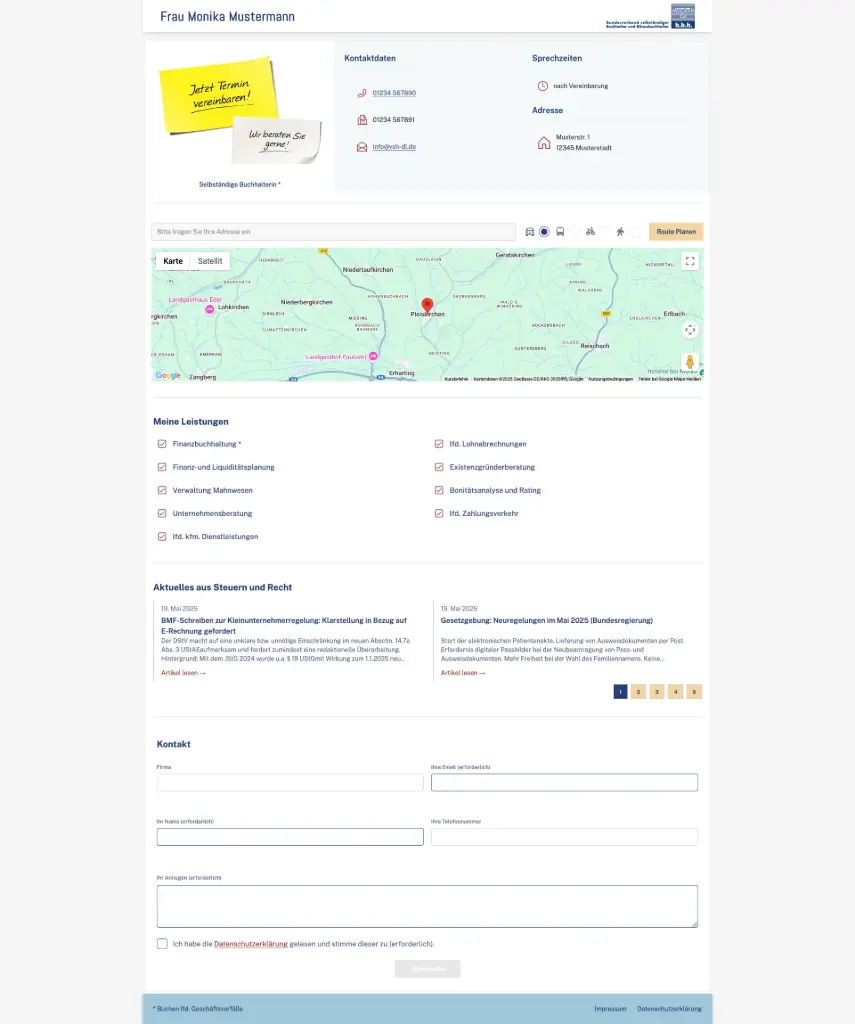Enter fullscreen mode on the Google map
Screen dimensions: 855x1024
690,261
